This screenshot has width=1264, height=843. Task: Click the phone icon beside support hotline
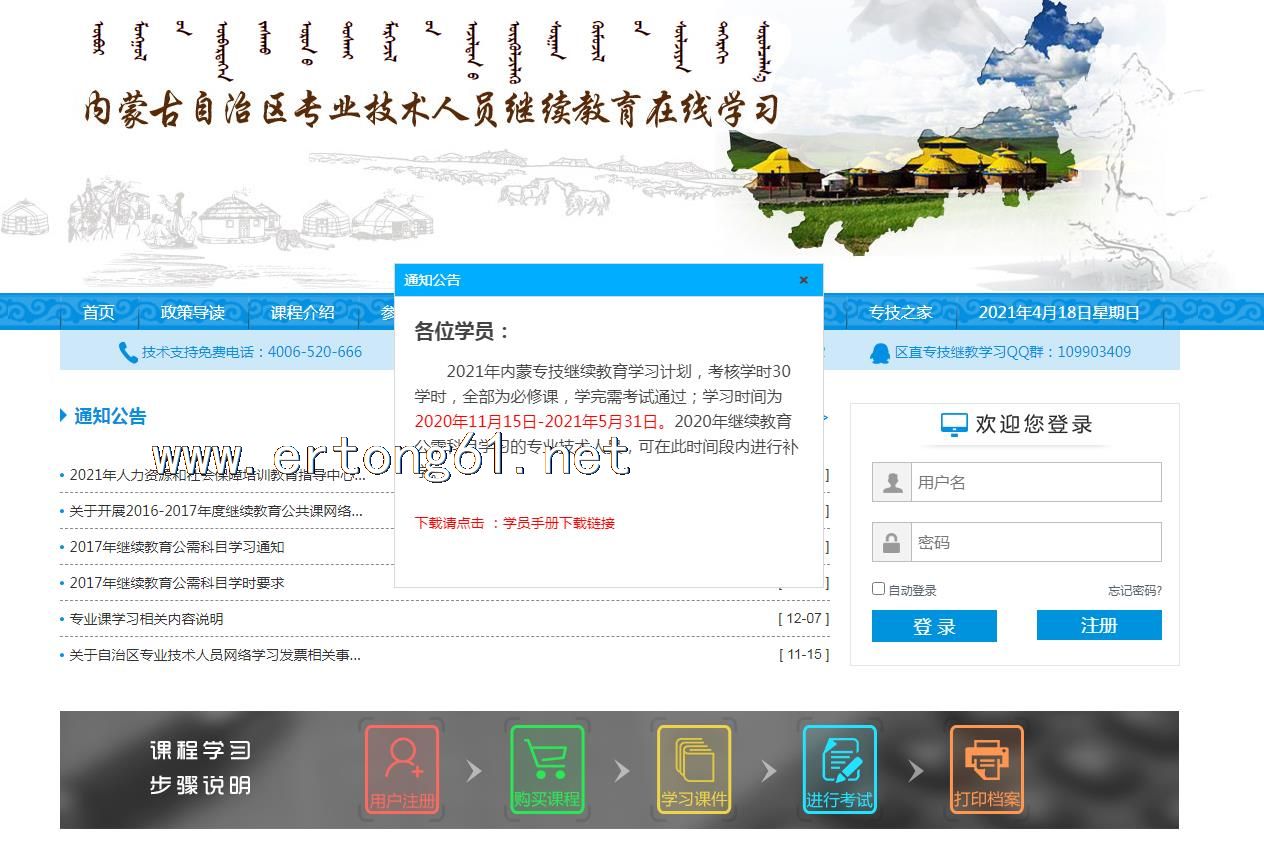pyautogui.click(x=128, y=352)
